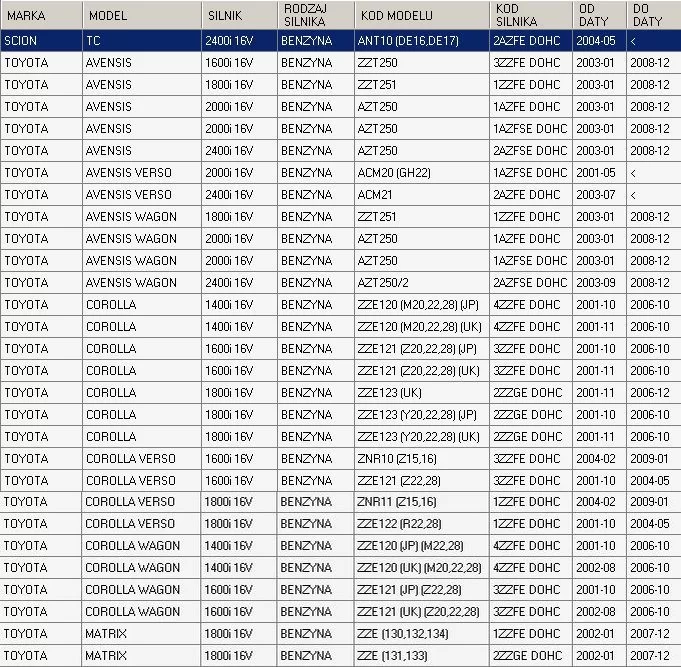Click TOYOTA in the ZZT250 AVENSIS row
Viewport: 681px width, 667px height.
pos(41,63)
